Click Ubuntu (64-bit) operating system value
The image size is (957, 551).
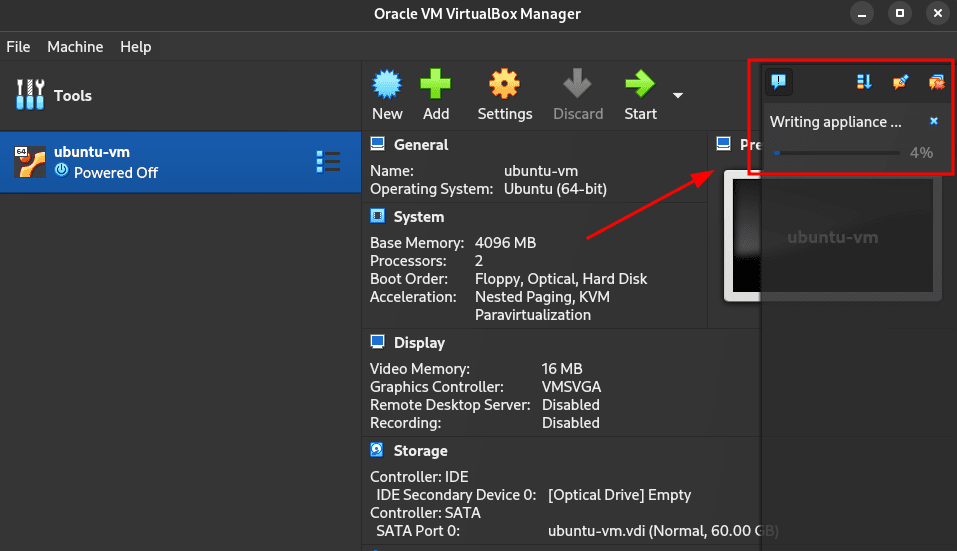coord(555,189)
